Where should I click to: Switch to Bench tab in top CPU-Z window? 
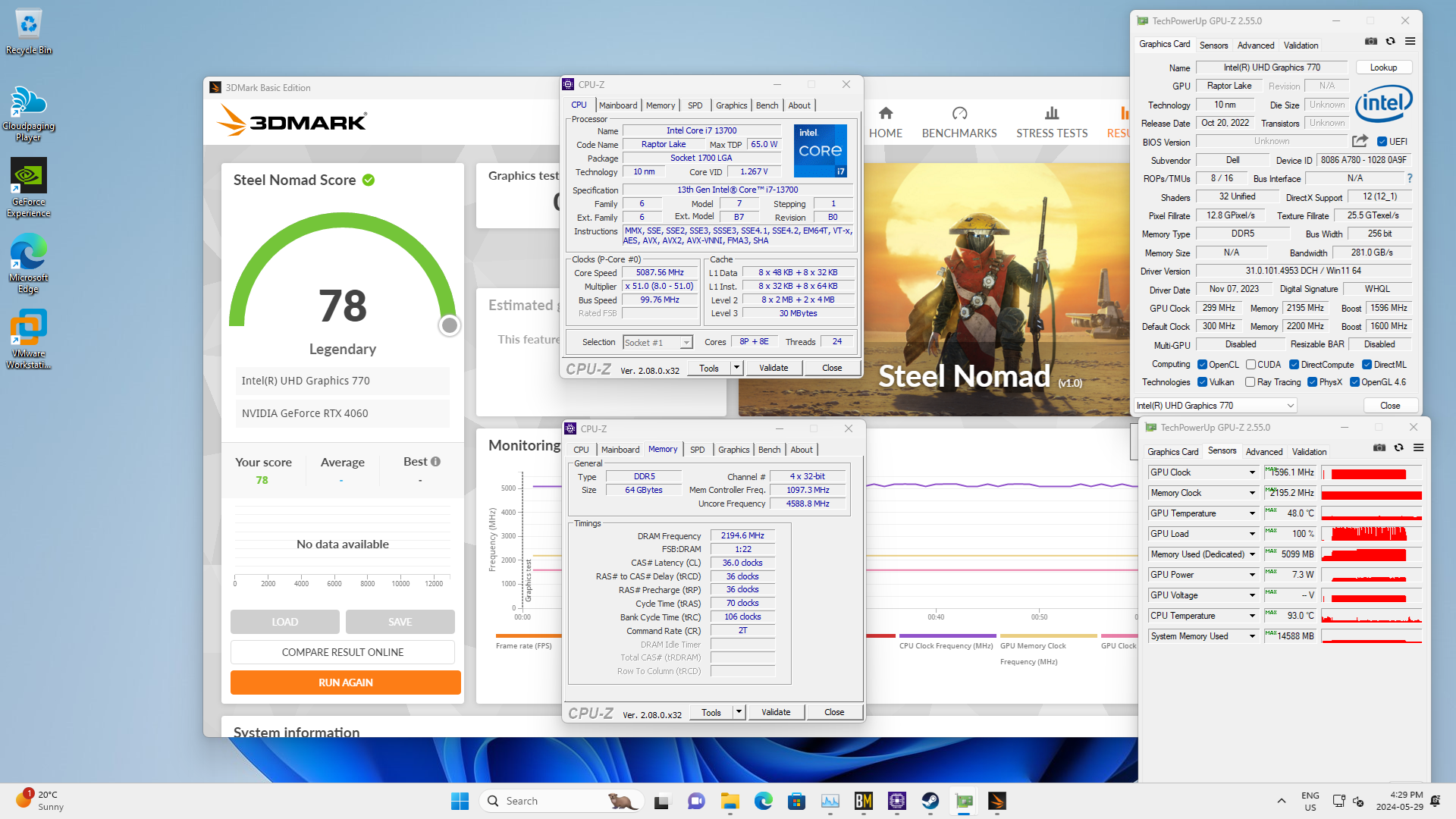(767, 105)
